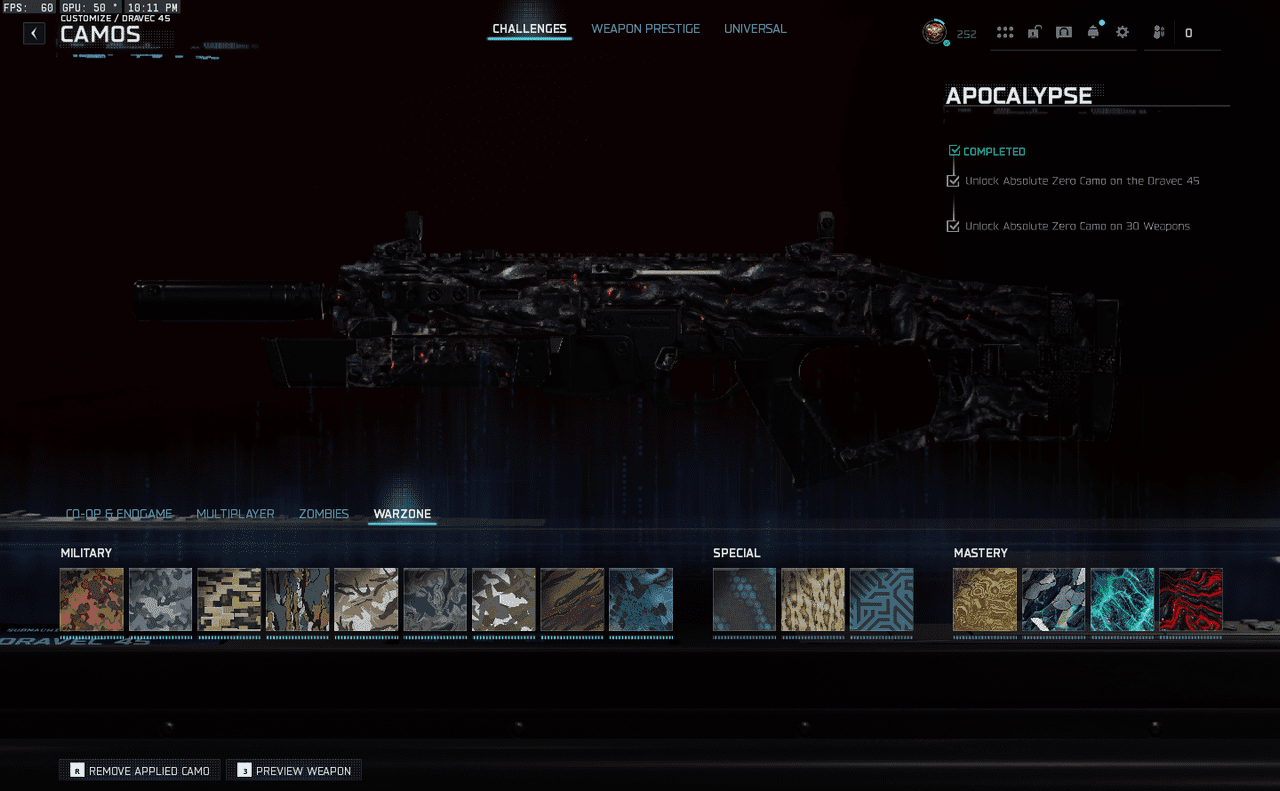Screen dimensions: 1280x791
Task: Open the social friends icon
Action: pyautogui.click(x=1159, y=33)
